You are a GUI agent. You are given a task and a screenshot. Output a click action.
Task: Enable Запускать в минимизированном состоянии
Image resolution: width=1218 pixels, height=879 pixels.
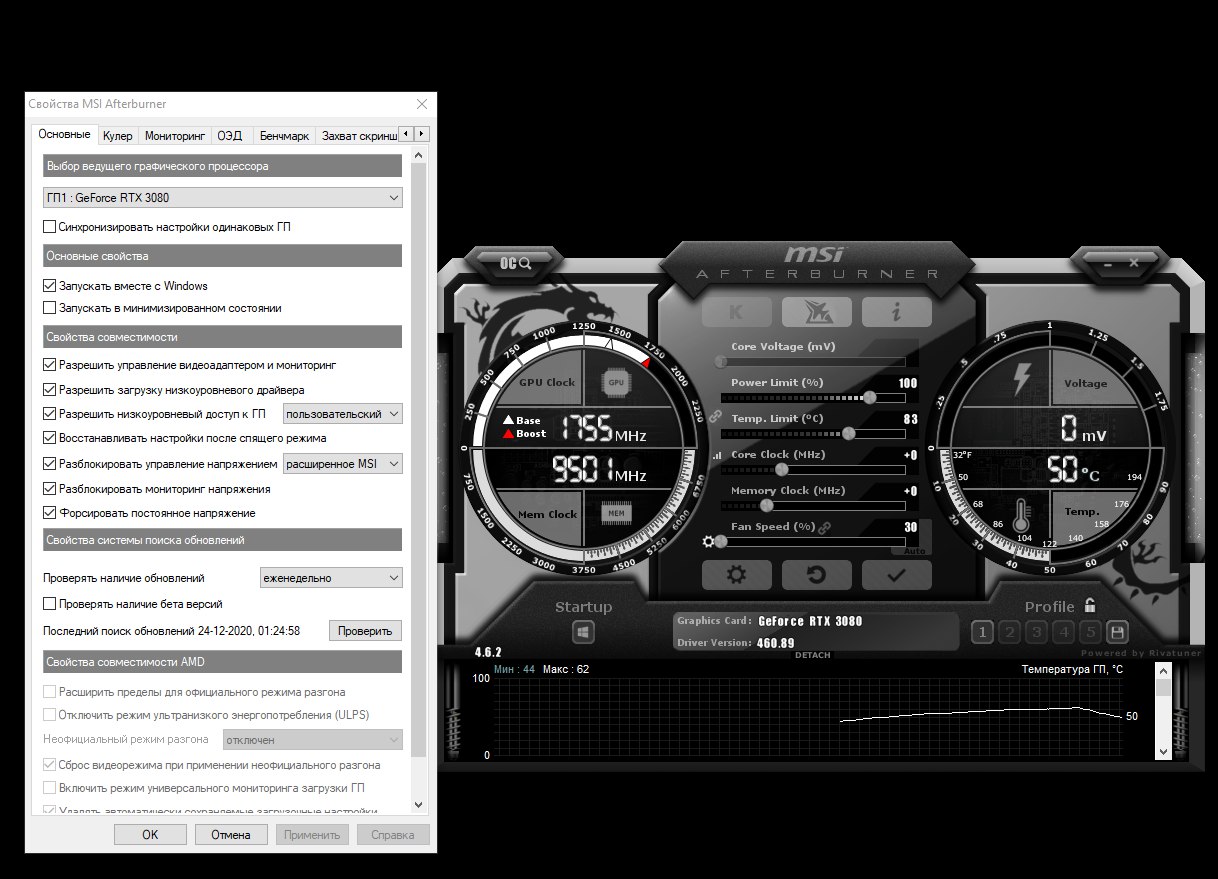[50, 308]
